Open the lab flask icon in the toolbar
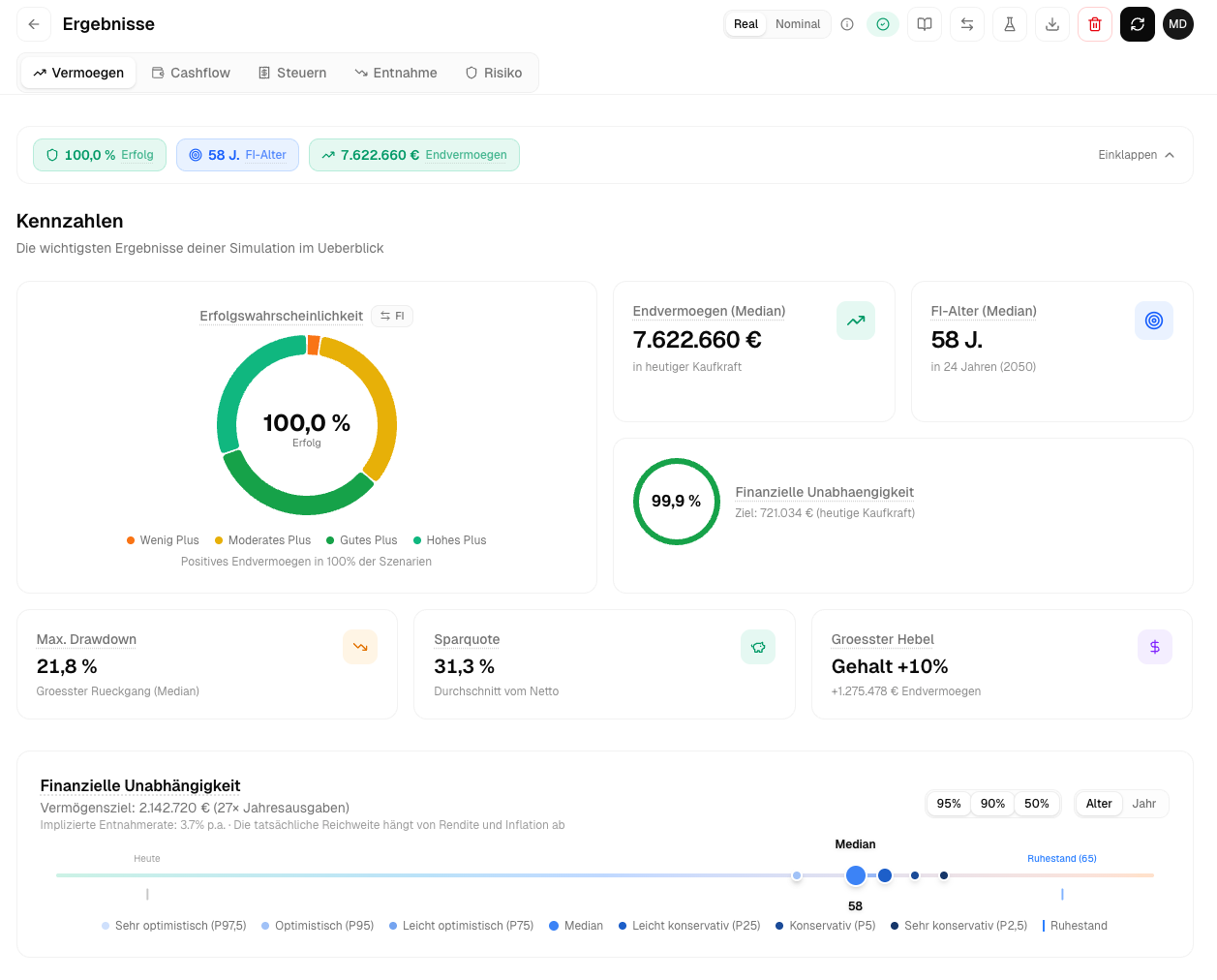Viewport: 1217px width, 980px height. 1010,24
